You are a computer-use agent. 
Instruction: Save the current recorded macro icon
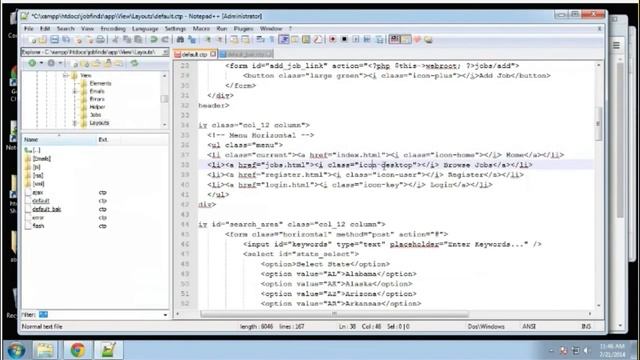[380, 40]
